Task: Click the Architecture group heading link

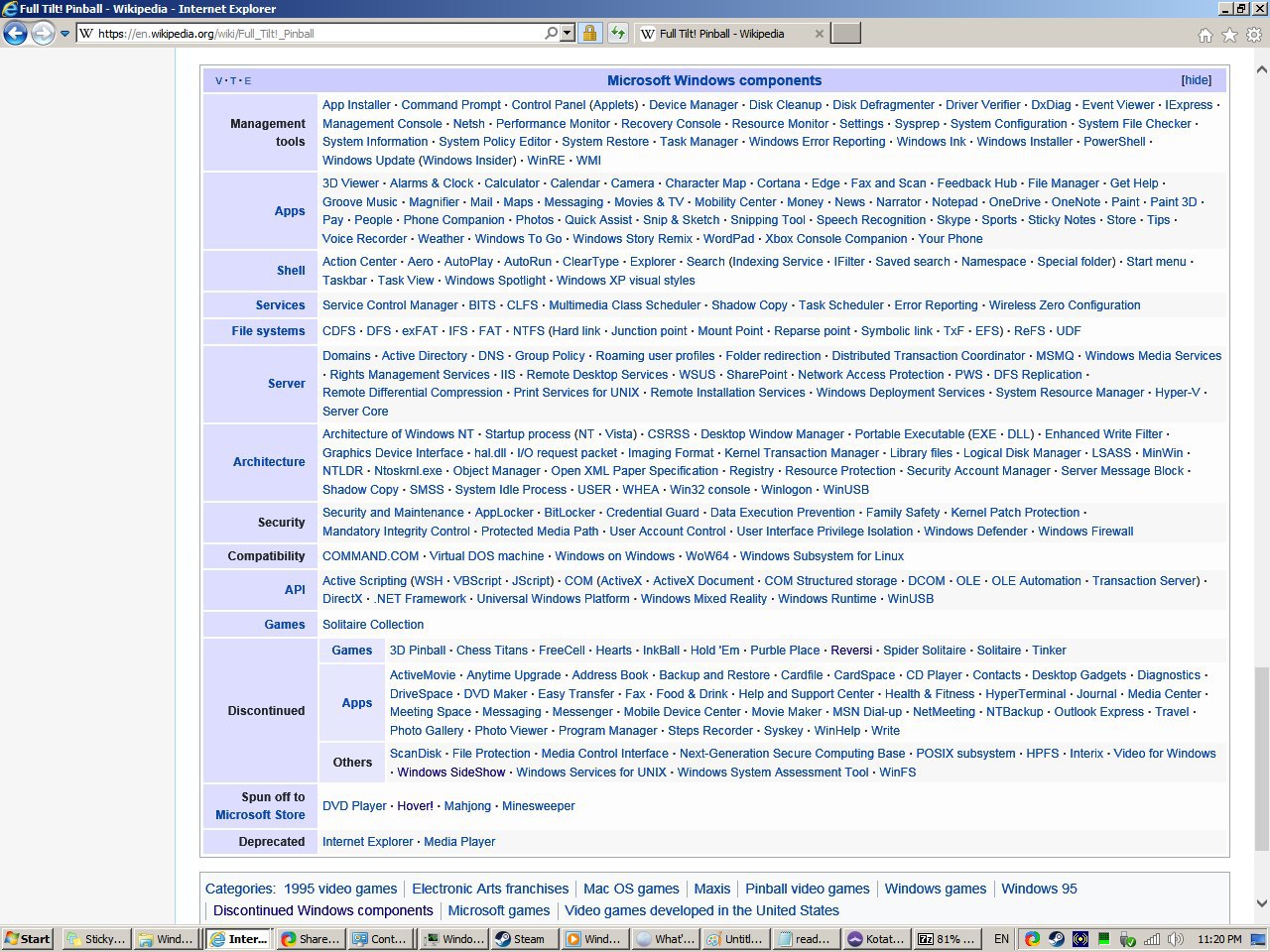Action: [x=269, y=462]
